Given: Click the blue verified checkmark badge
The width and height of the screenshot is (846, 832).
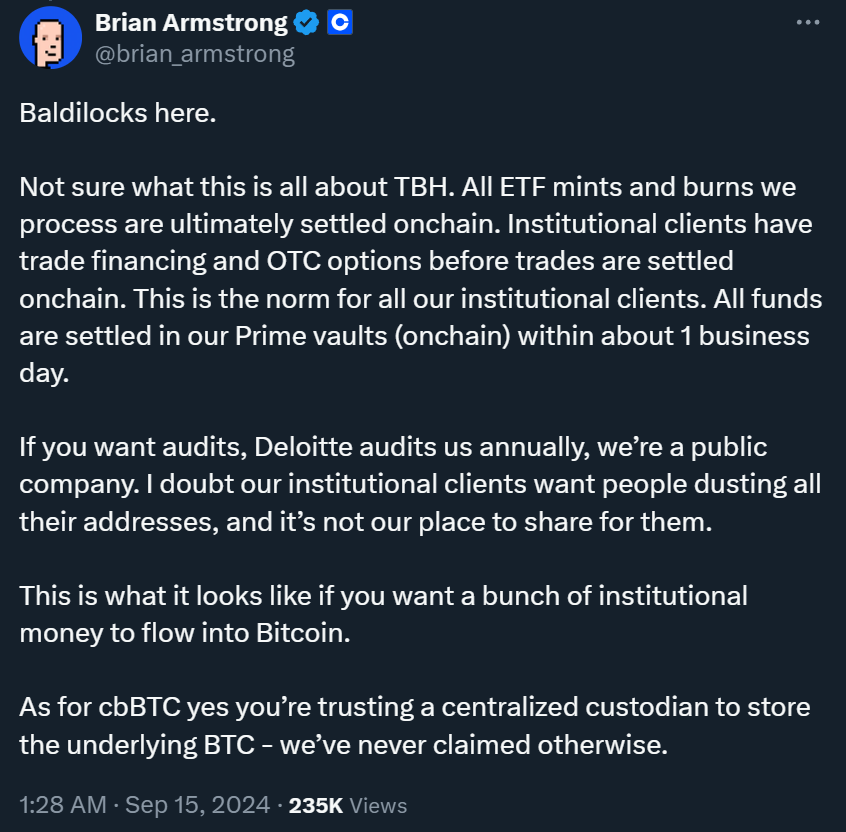Looking at the screenshot, I should tap(306, 23).
